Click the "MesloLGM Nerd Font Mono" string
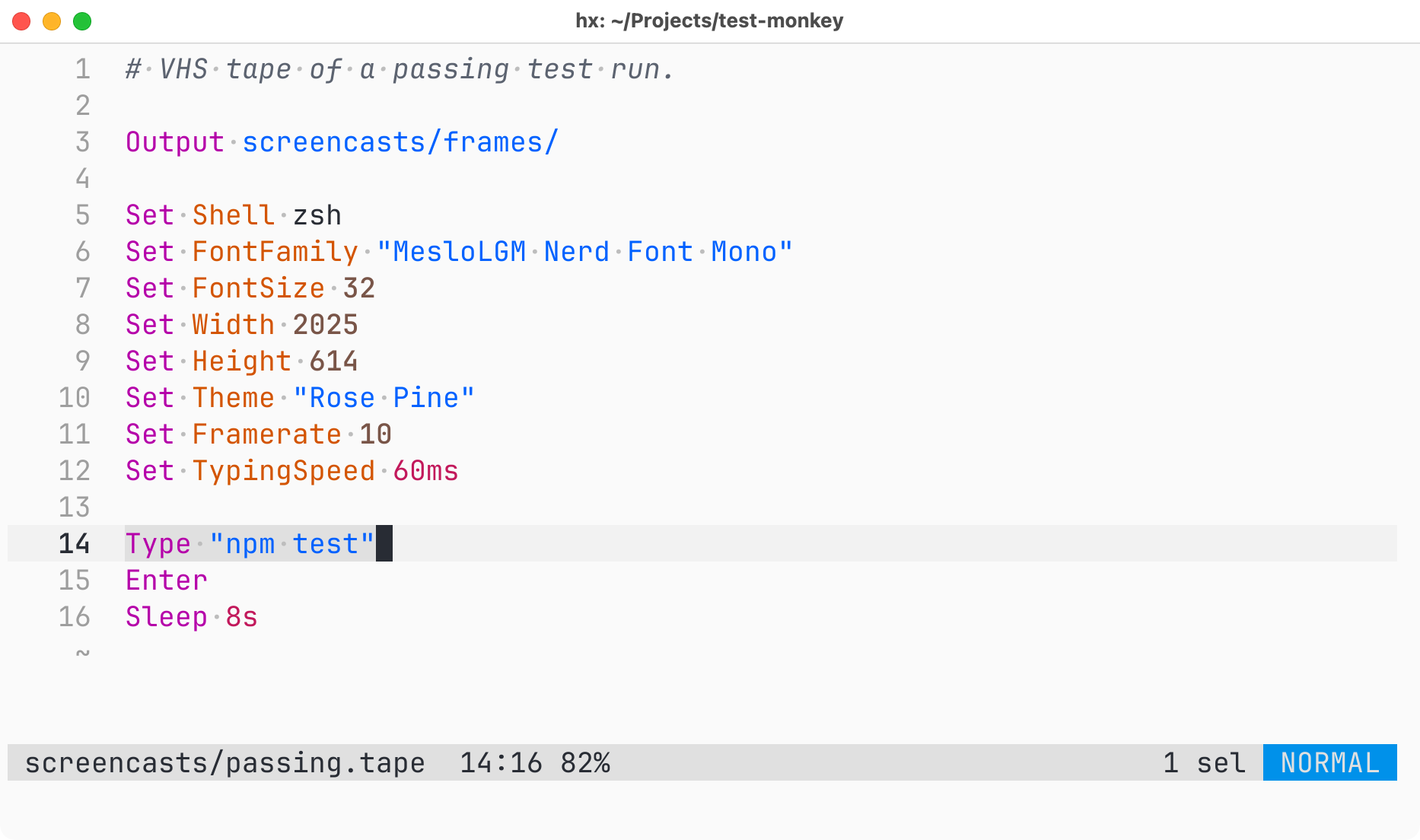This screenshot has width=1420, height=840. click(x=584, y=252)
